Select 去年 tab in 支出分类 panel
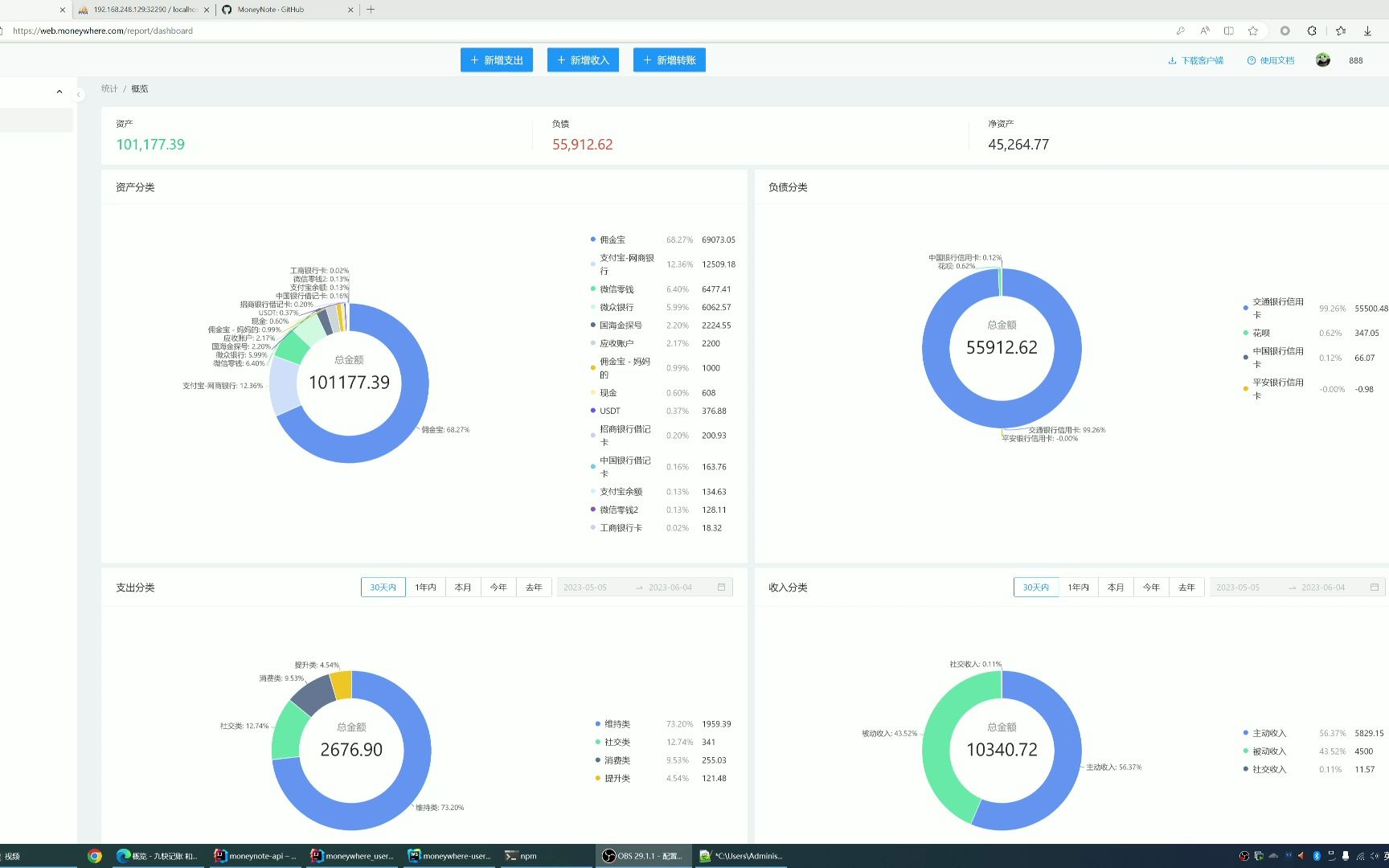This screenshot has width=1389, height=868. coord(534,588)
